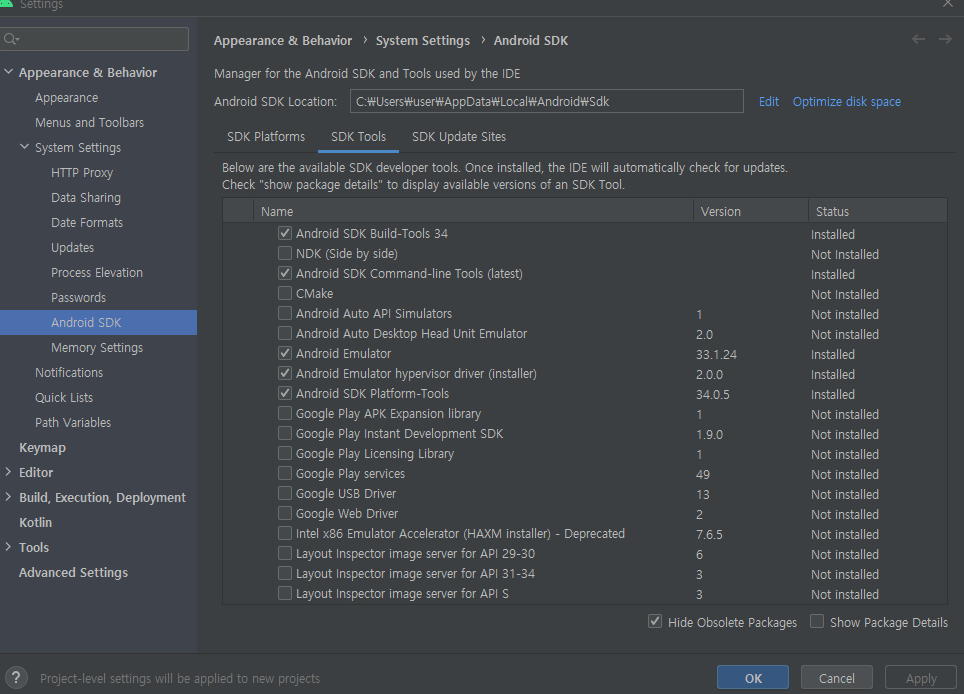Select Quick Lists in the sidebar
This screenshot has height=694, width=964.
click(x=64, y=398)
